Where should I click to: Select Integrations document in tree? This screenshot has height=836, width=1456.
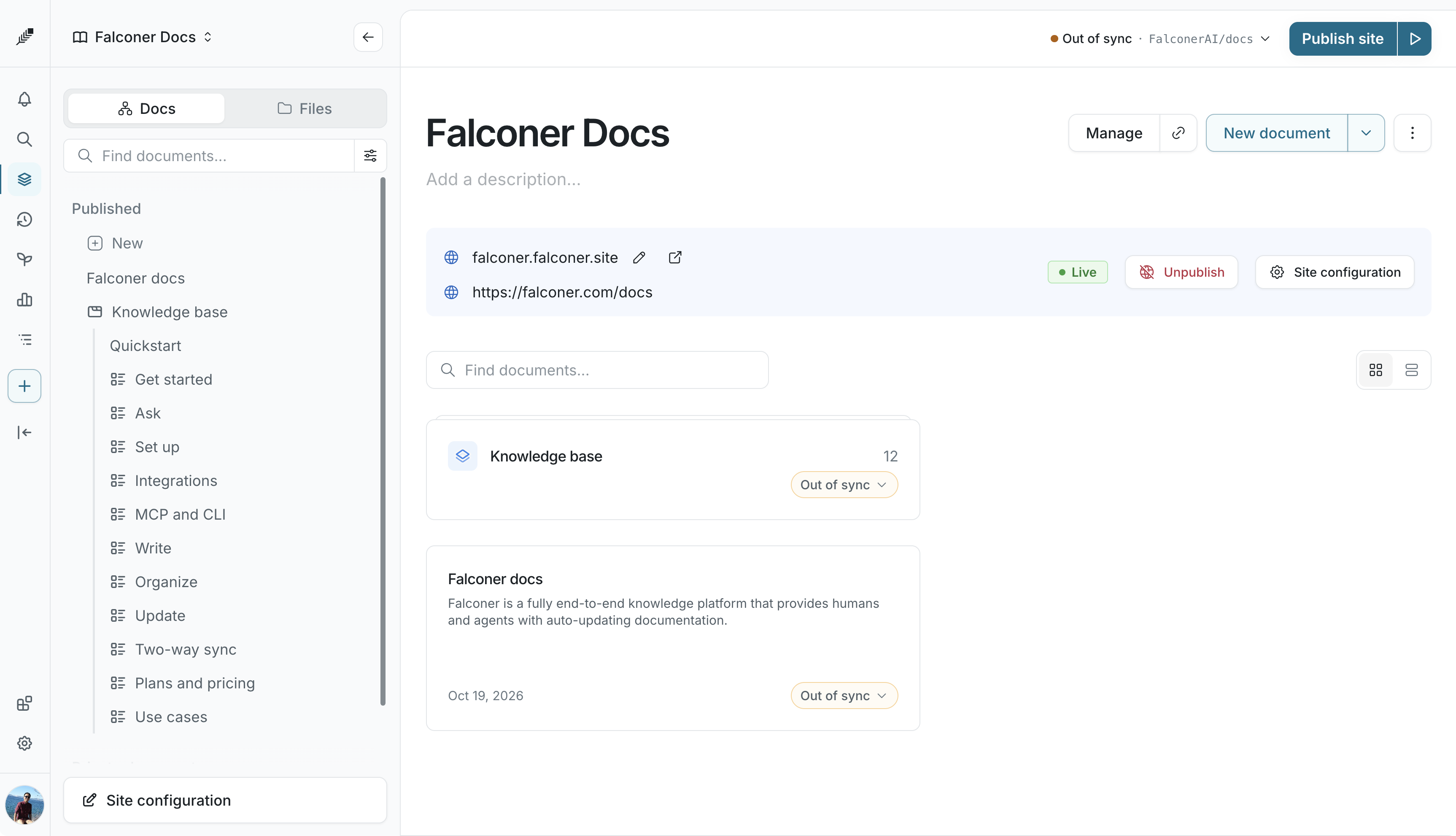point(176,481)
